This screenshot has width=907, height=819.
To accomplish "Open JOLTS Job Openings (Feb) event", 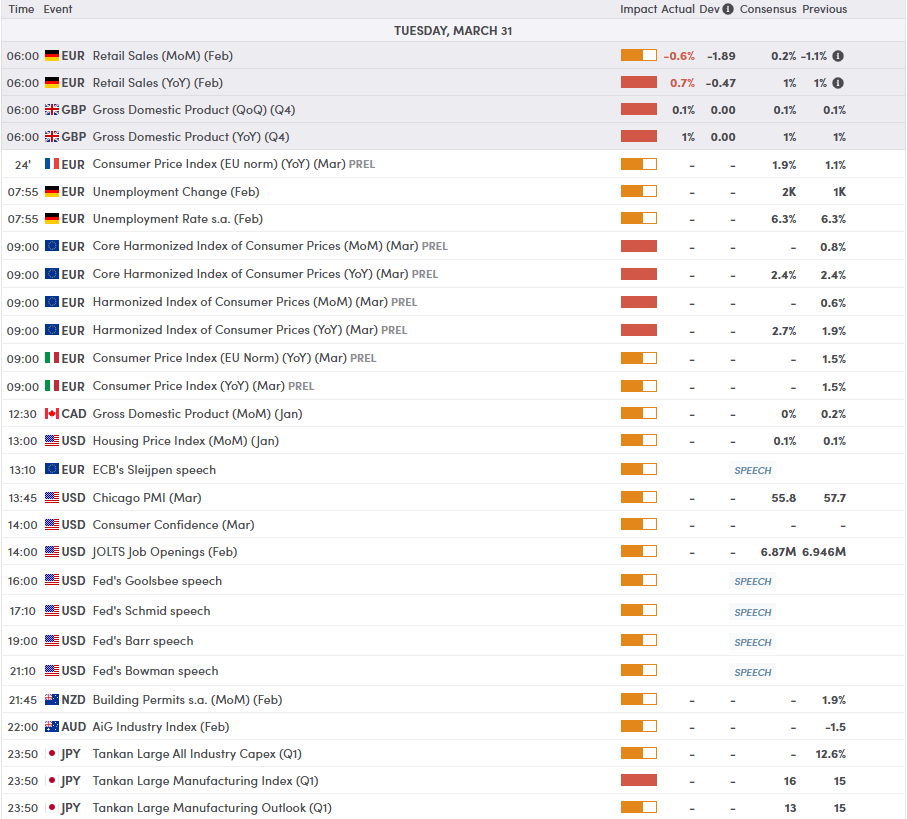I will pyautogui.click(x=165, y=552).
